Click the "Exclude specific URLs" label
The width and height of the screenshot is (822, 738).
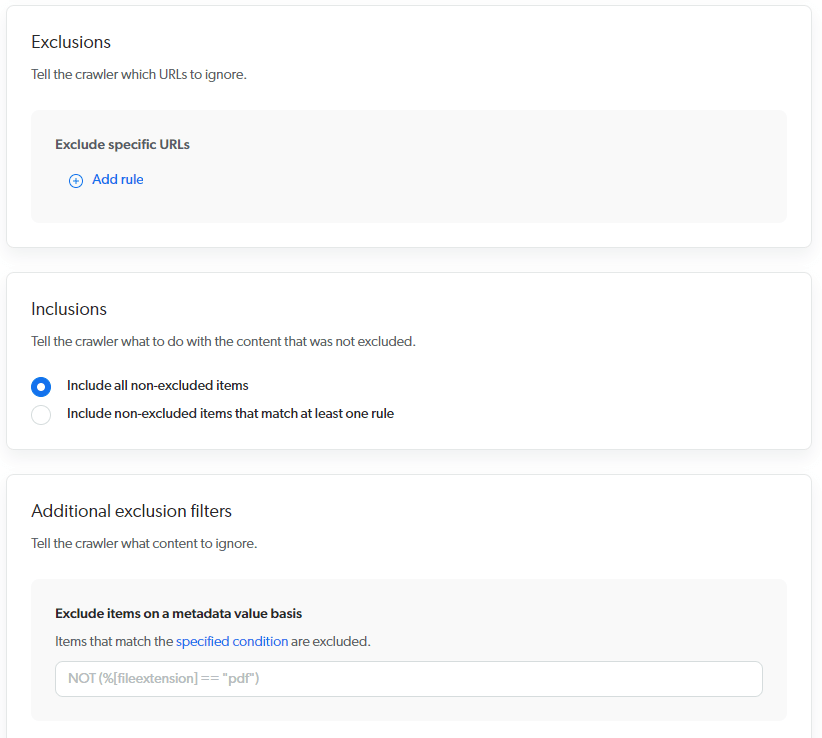click(122, 144)
